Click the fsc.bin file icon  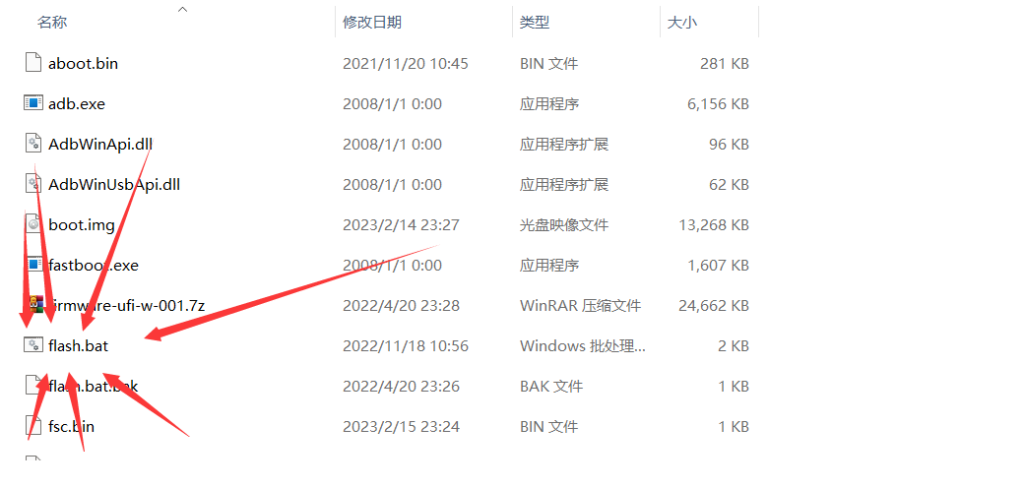point(33,426)
